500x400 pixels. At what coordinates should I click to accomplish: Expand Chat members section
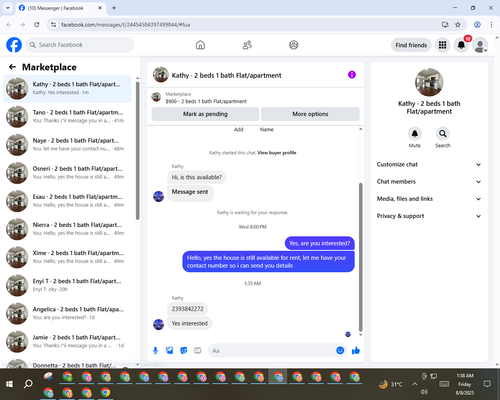click(x=429, y=182)
